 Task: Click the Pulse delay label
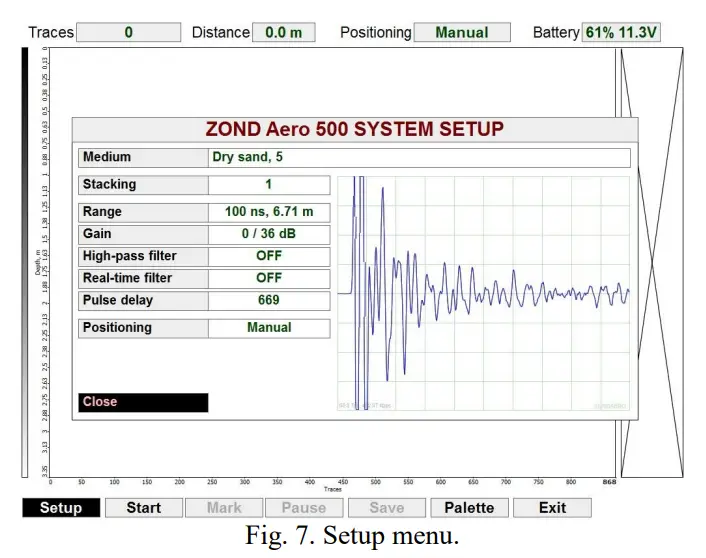click(x=143, y=301)
